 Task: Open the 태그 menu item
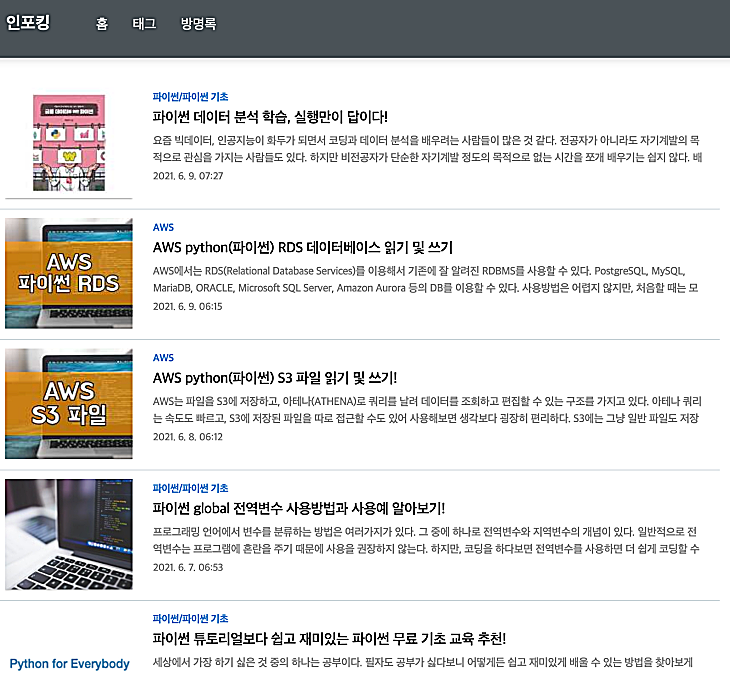144,23
